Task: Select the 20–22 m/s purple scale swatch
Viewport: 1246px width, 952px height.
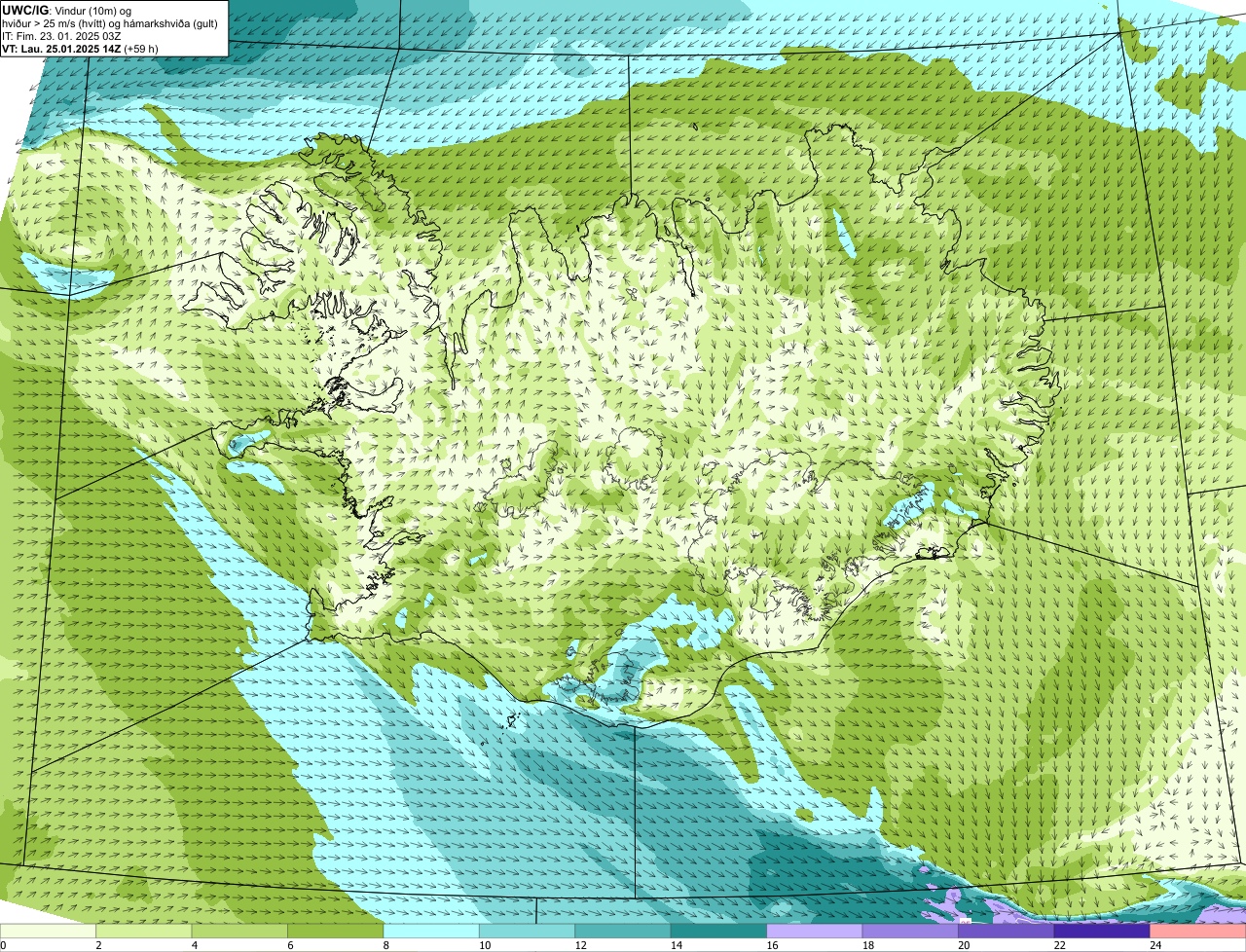Action: tap(1008, 931)
